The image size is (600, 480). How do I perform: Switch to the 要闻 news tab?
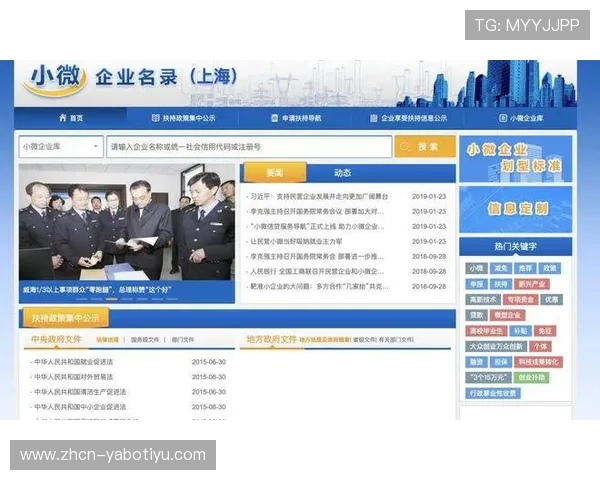(275, 173)
